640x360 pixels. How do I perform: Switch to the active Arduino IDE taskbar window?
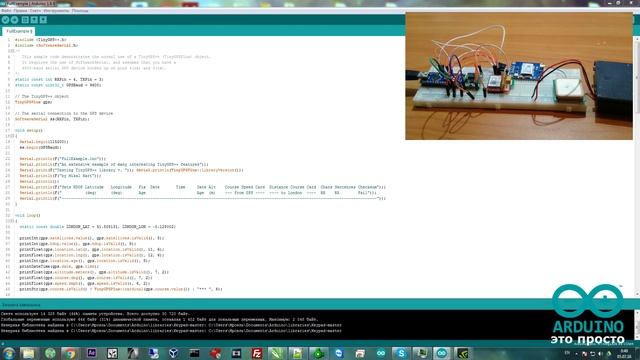pyautogui.click(x=442, y=353)
